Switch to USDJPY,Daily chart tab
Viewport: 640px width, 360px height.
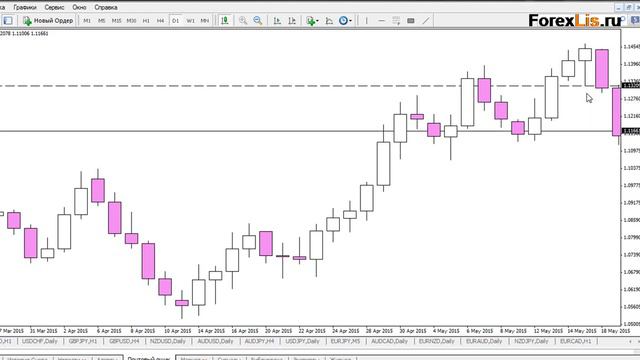(302, 341)
